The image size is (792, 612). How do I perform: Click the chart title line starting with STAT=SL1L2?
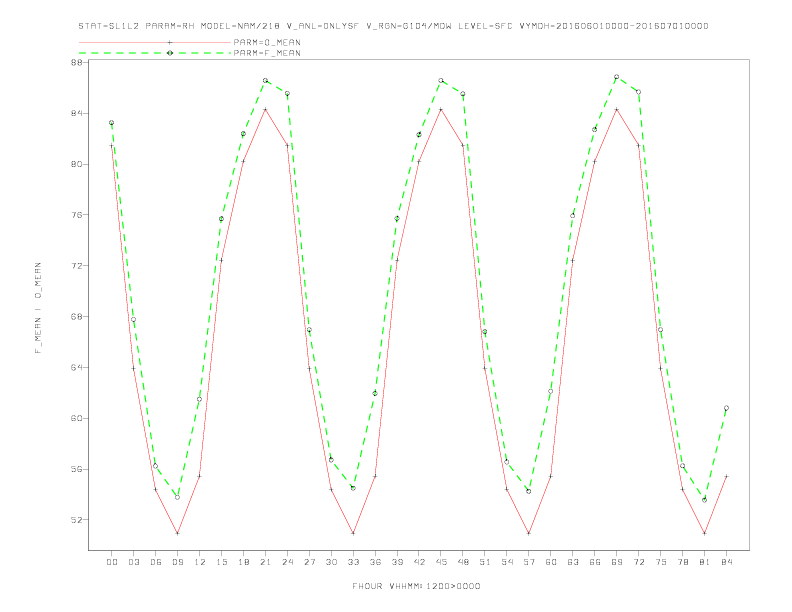393,26
